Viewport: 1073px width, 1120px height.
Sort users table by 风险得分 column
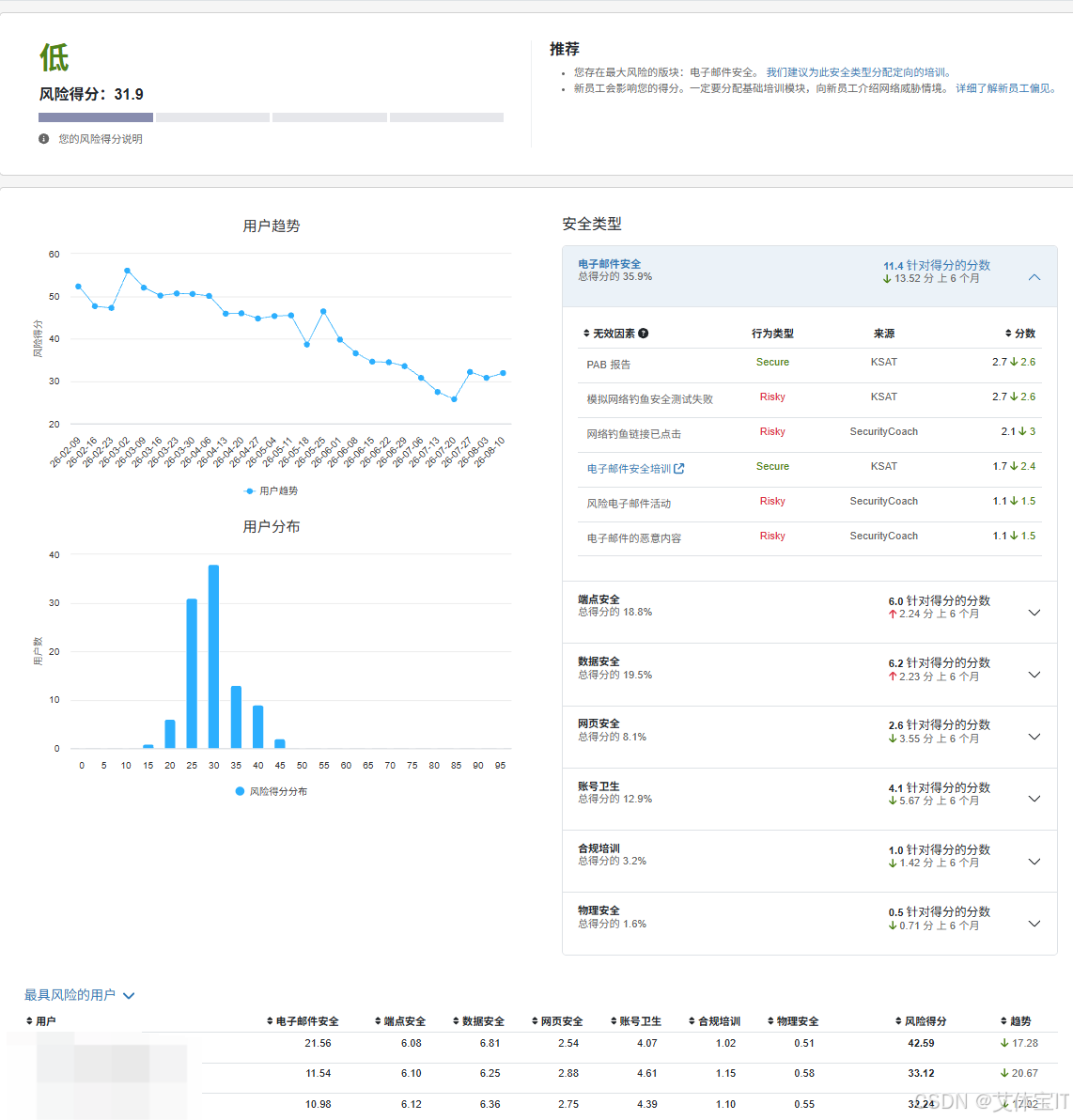(x=921, y=1020)
